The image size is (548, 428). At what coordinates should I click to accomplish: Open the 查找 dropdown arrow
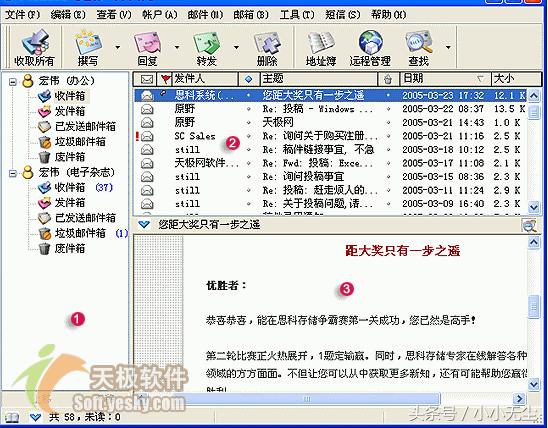pyautogui.click(x=448, y=47)
